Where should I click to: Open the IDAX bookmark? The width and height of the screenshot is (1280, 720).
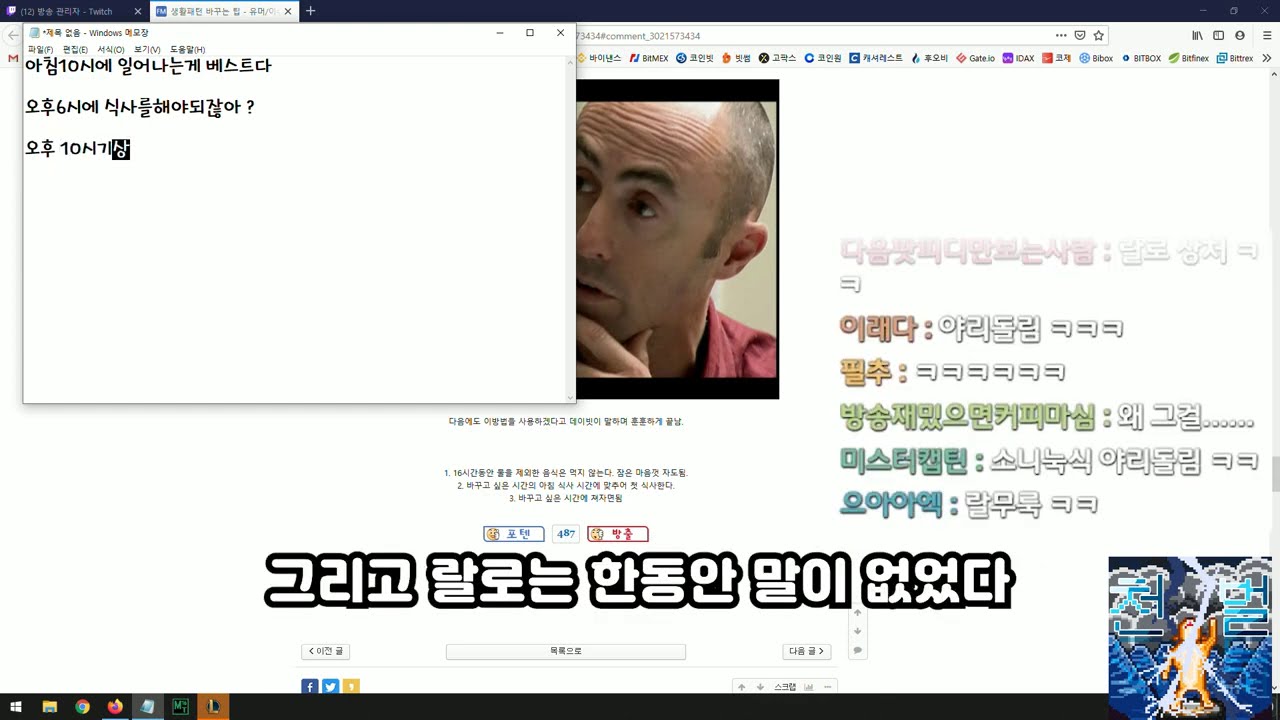coord(1018,58)
